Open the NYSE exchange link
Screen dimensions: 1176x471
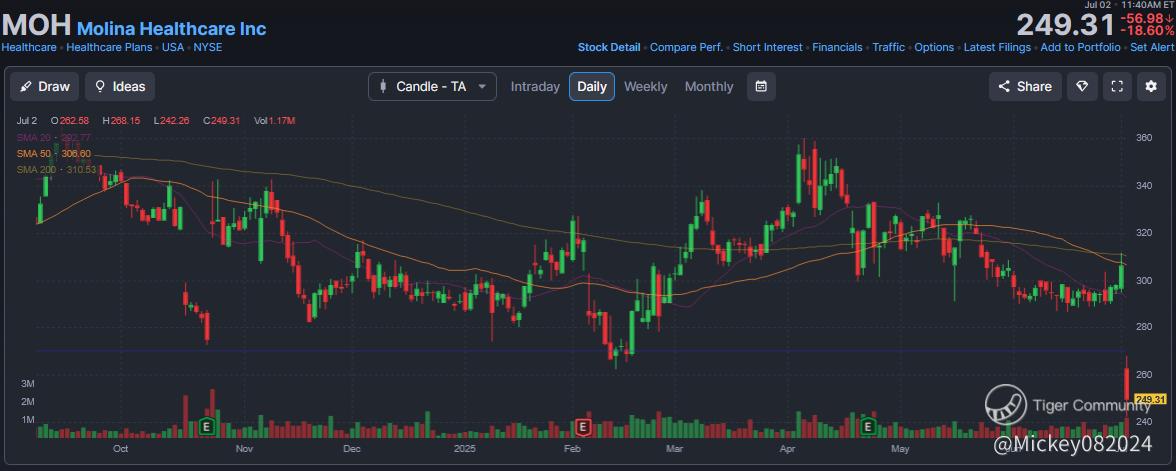click(x=208, y=47)
